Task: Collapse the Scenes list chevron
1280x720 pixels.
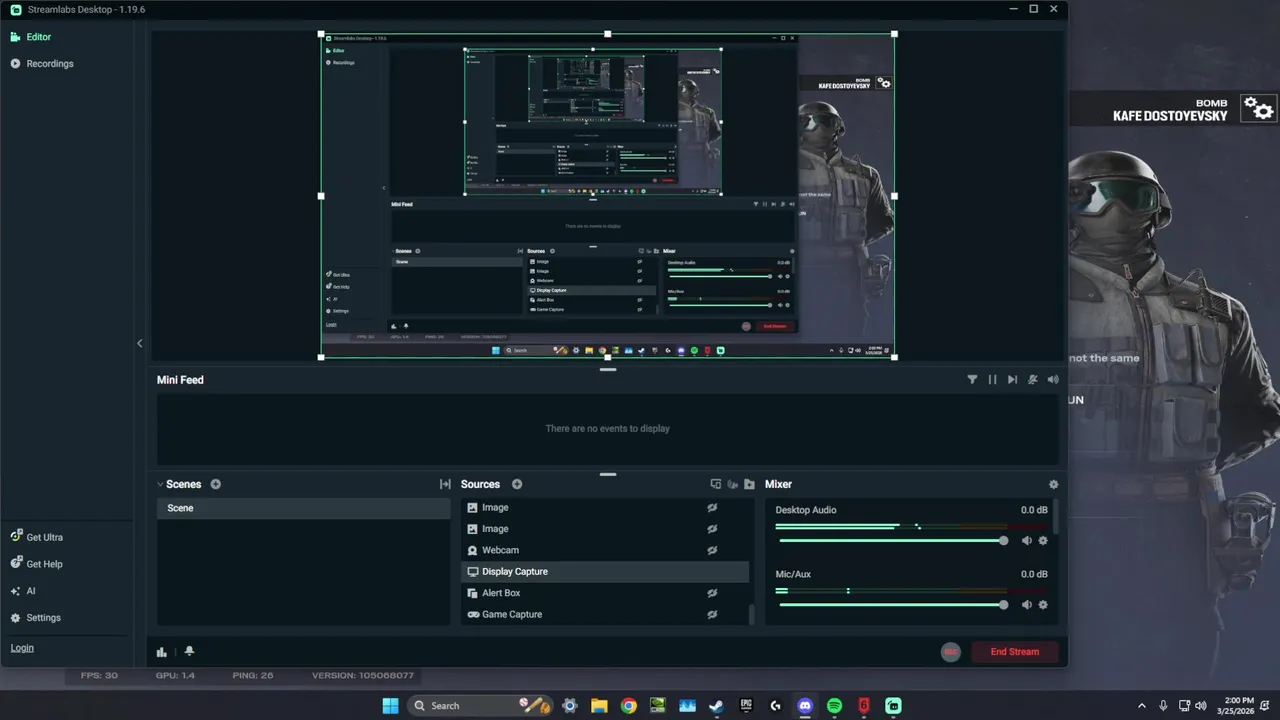Action: tap(160, 484)
